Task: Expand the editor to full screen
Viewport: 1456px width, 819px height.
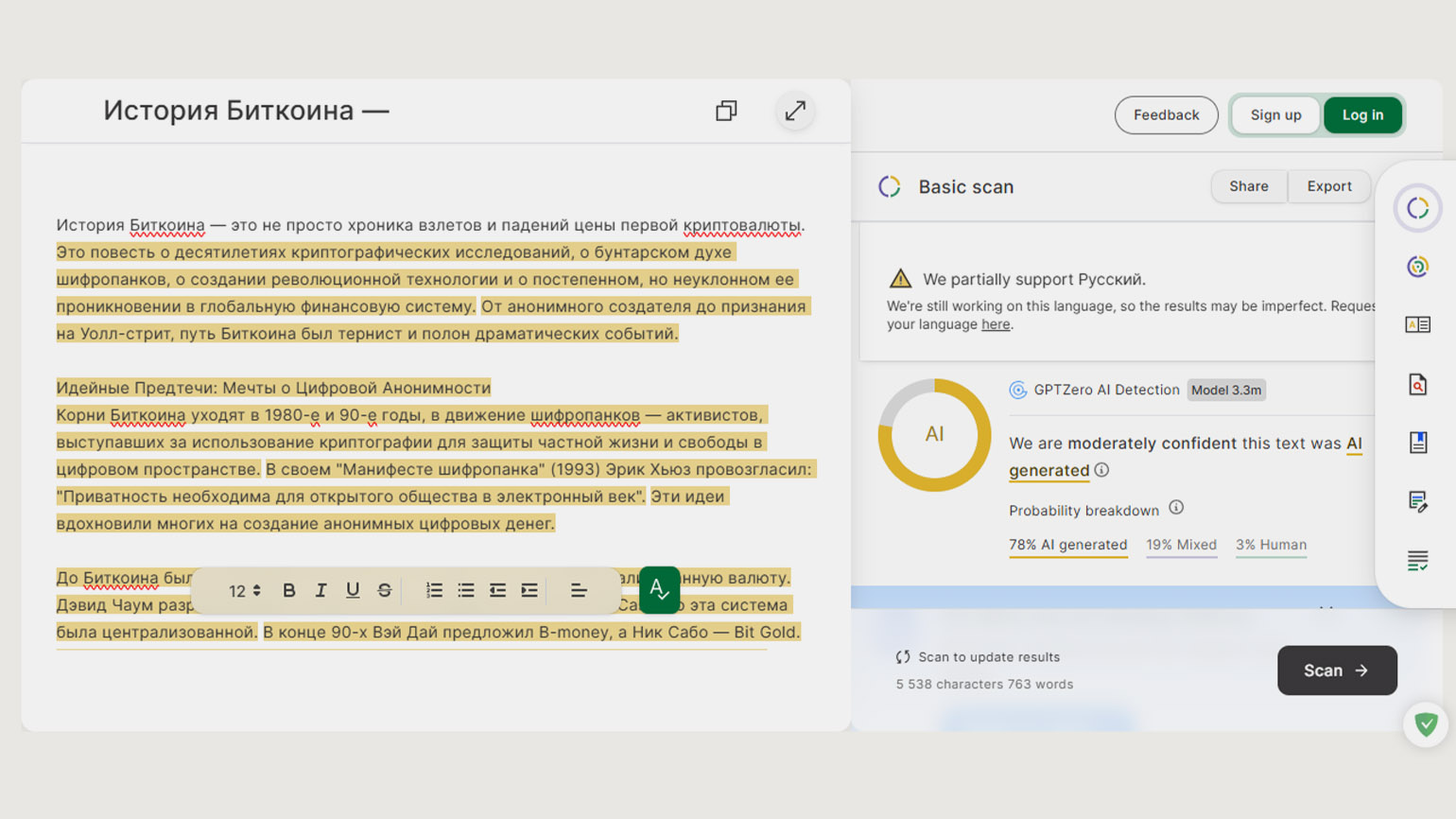Action: [795, 111]
